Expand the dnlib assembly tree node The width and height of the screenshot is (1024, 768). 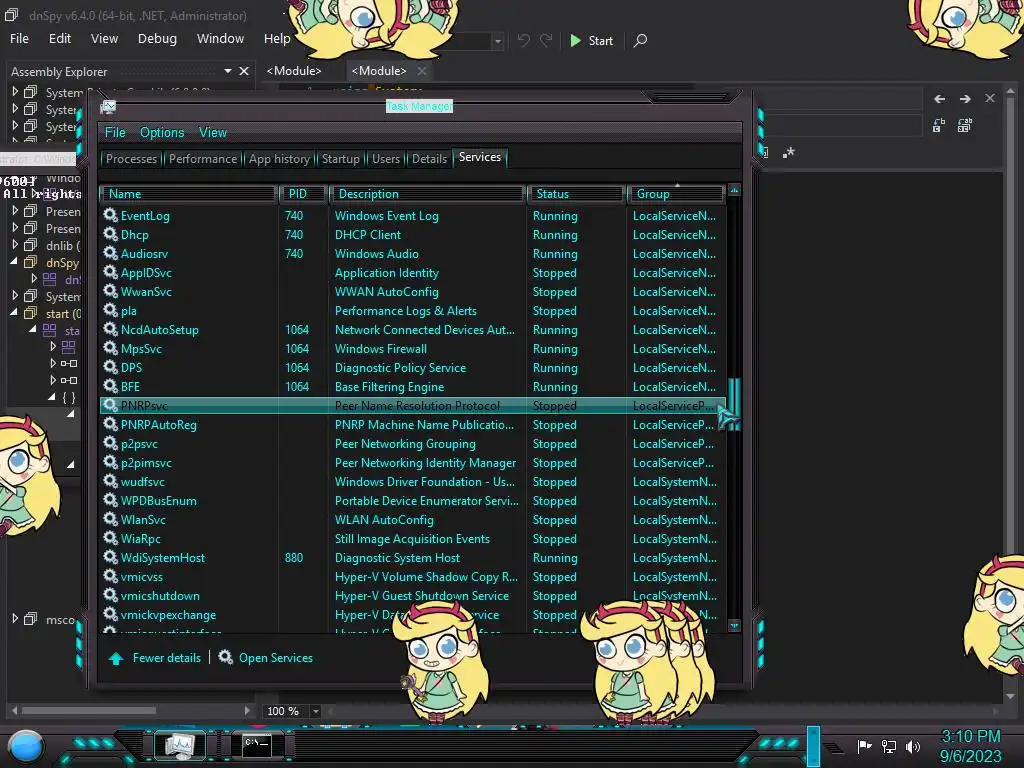(x=14, y=244)
